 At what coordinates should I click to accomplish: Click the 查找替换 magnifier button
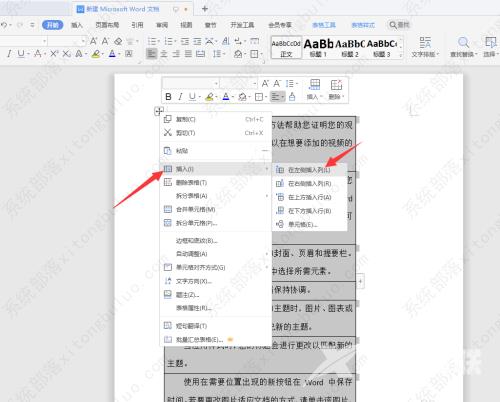463,47
